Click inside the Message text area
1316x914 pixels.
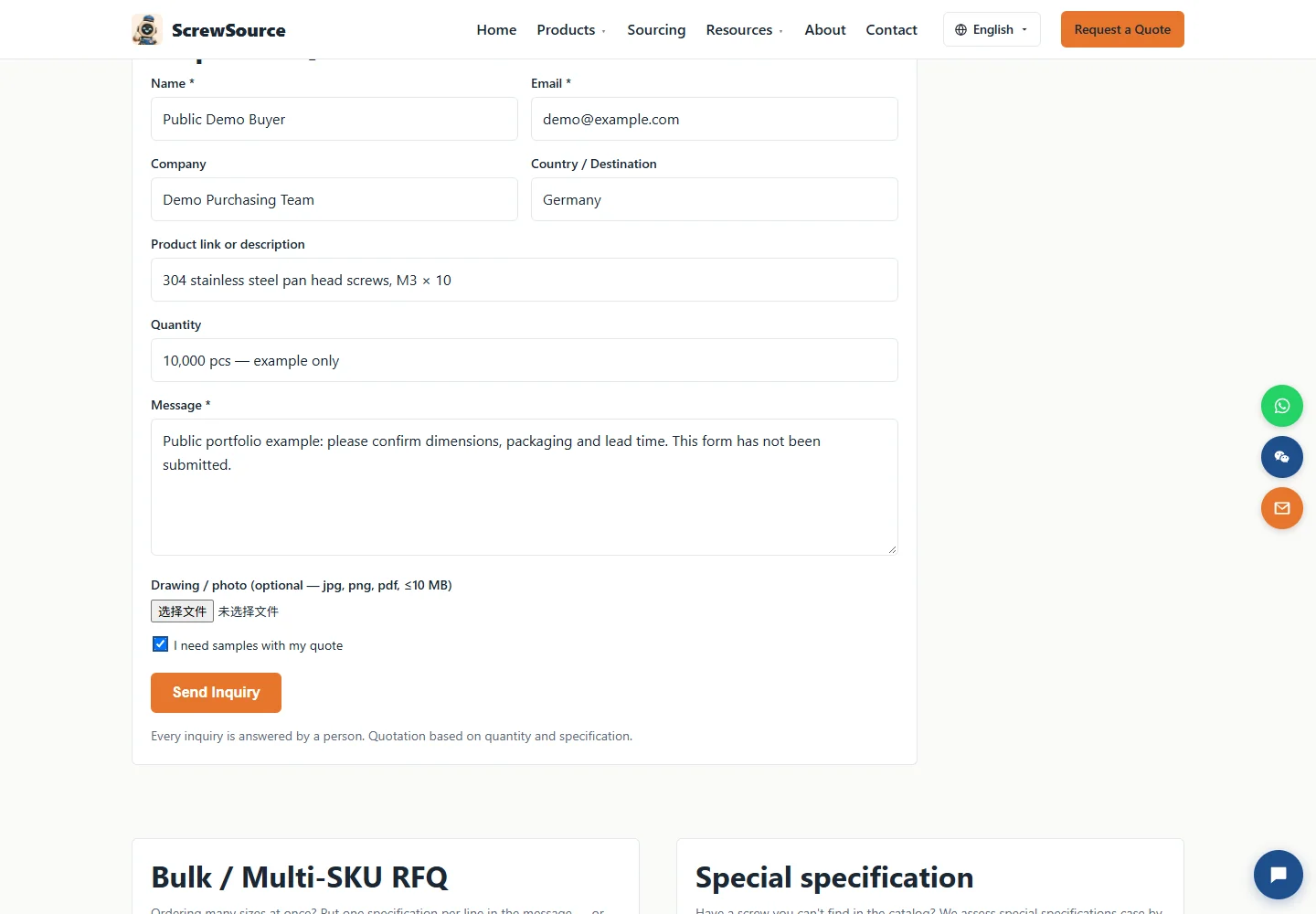tap(525, 487)
